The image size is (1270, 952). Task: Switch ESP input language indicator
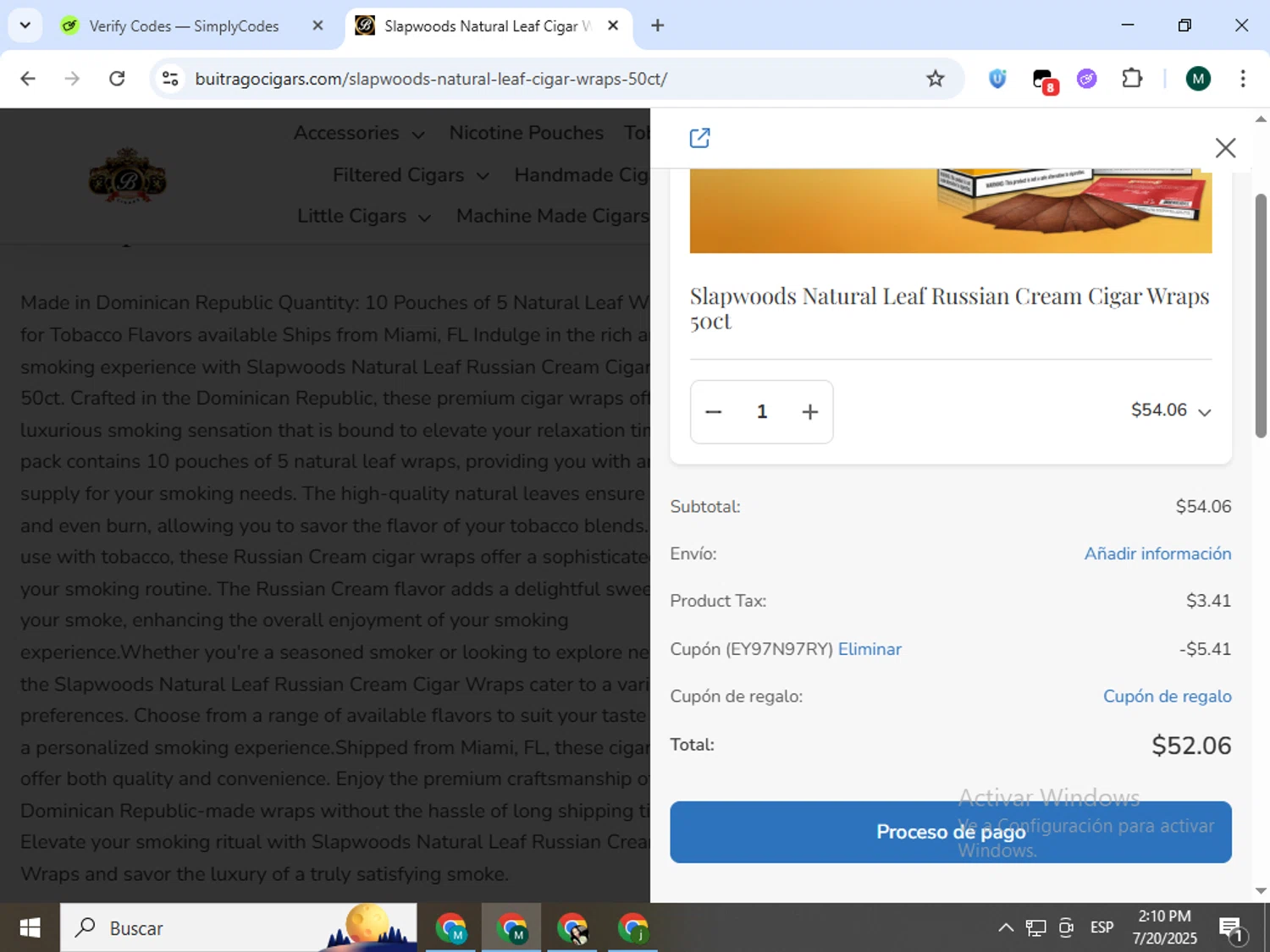point(1102,928)
